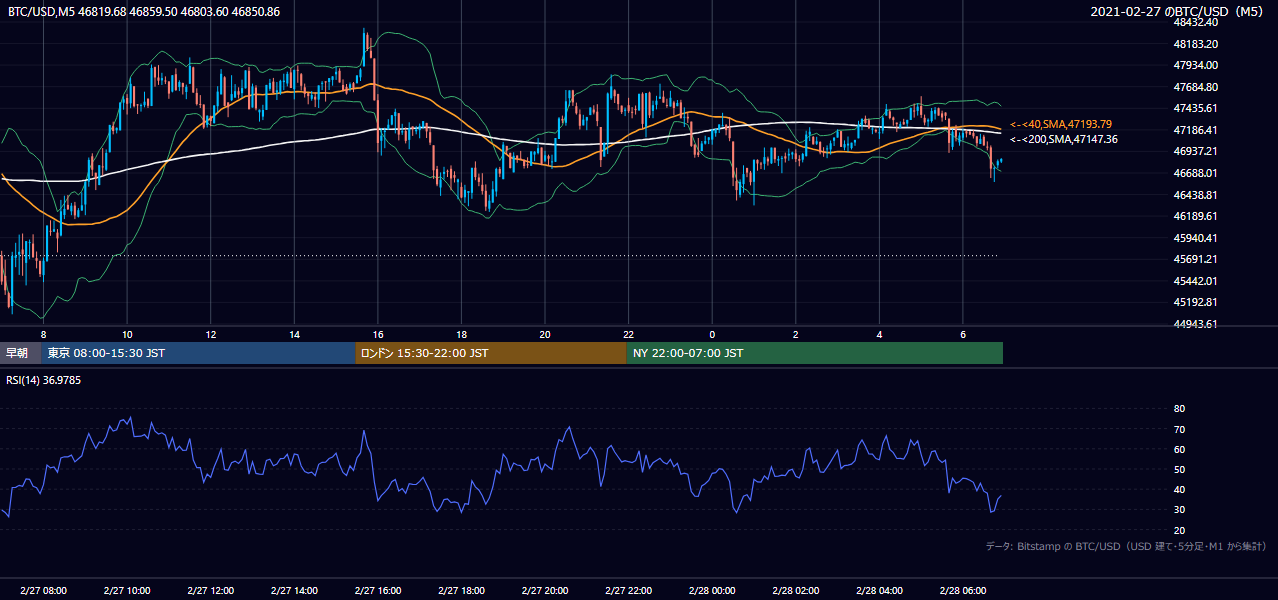The image size is (1278, 600).
Task: Click the BTC/USD,M5 price header text
Action: pyautogui.click(x=144, y=12)
